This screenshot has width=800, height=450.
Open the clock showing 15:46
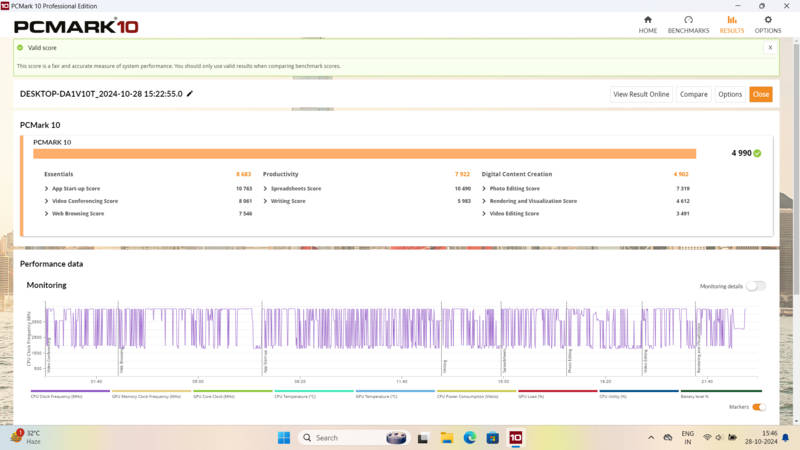[761, 437]
